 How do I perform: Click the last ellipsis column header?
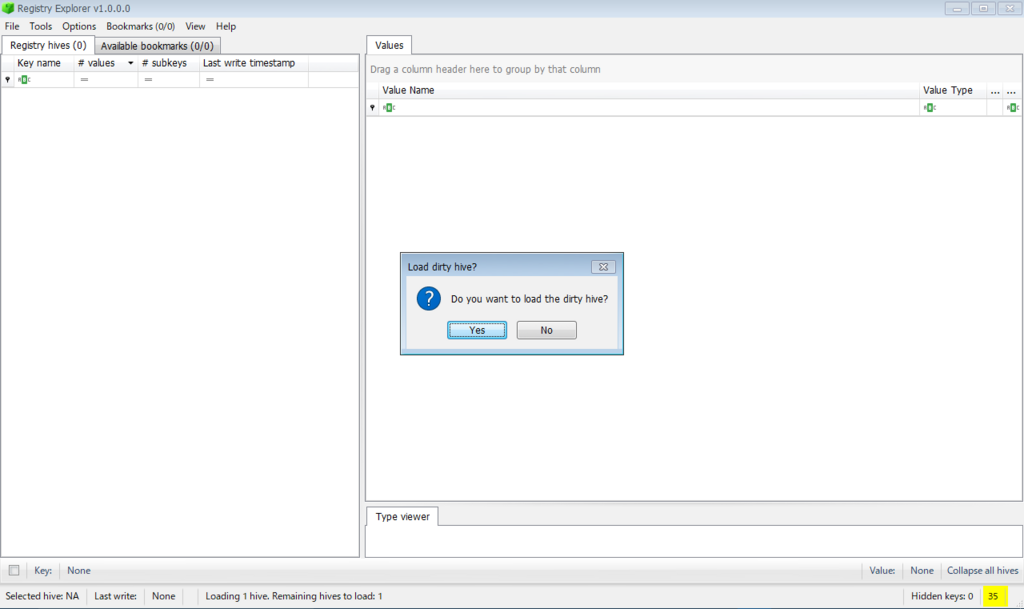[1012, 91]
